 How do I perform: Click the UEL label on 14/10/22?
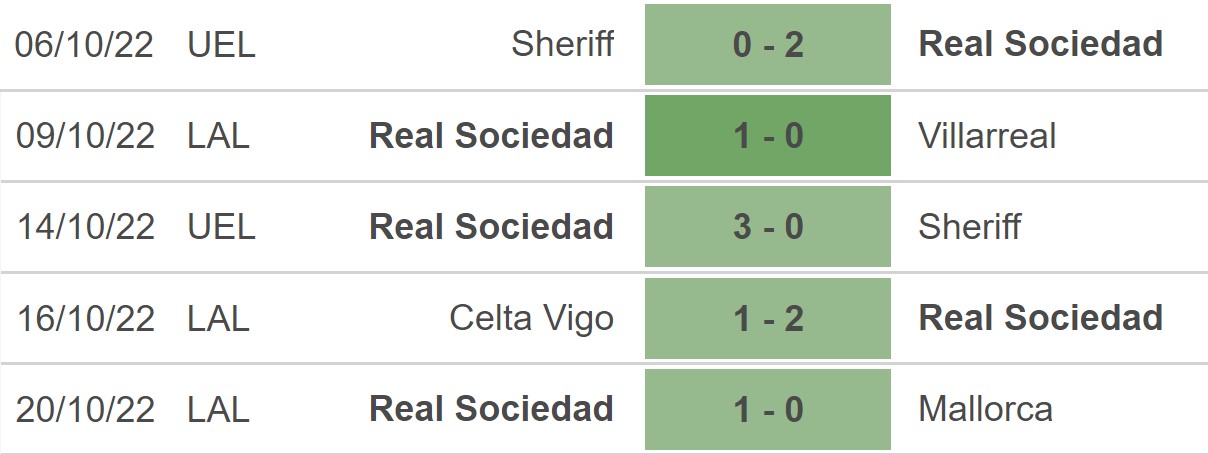tap(221, 227)
